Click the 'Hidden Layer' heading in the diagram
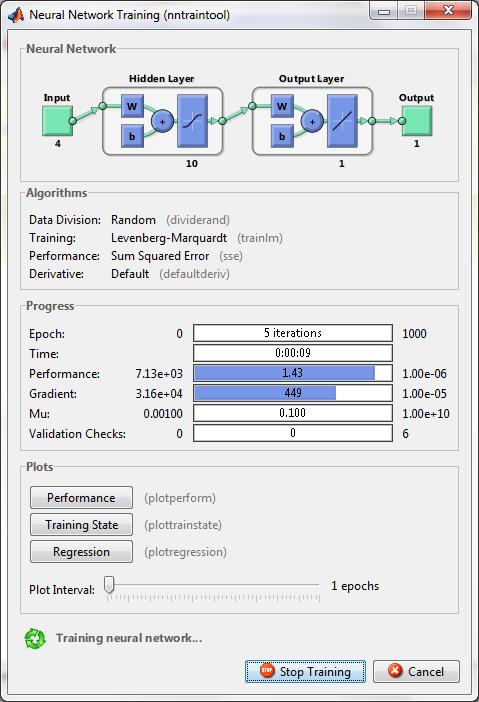 pyautogui.click(x=162, y=79)
